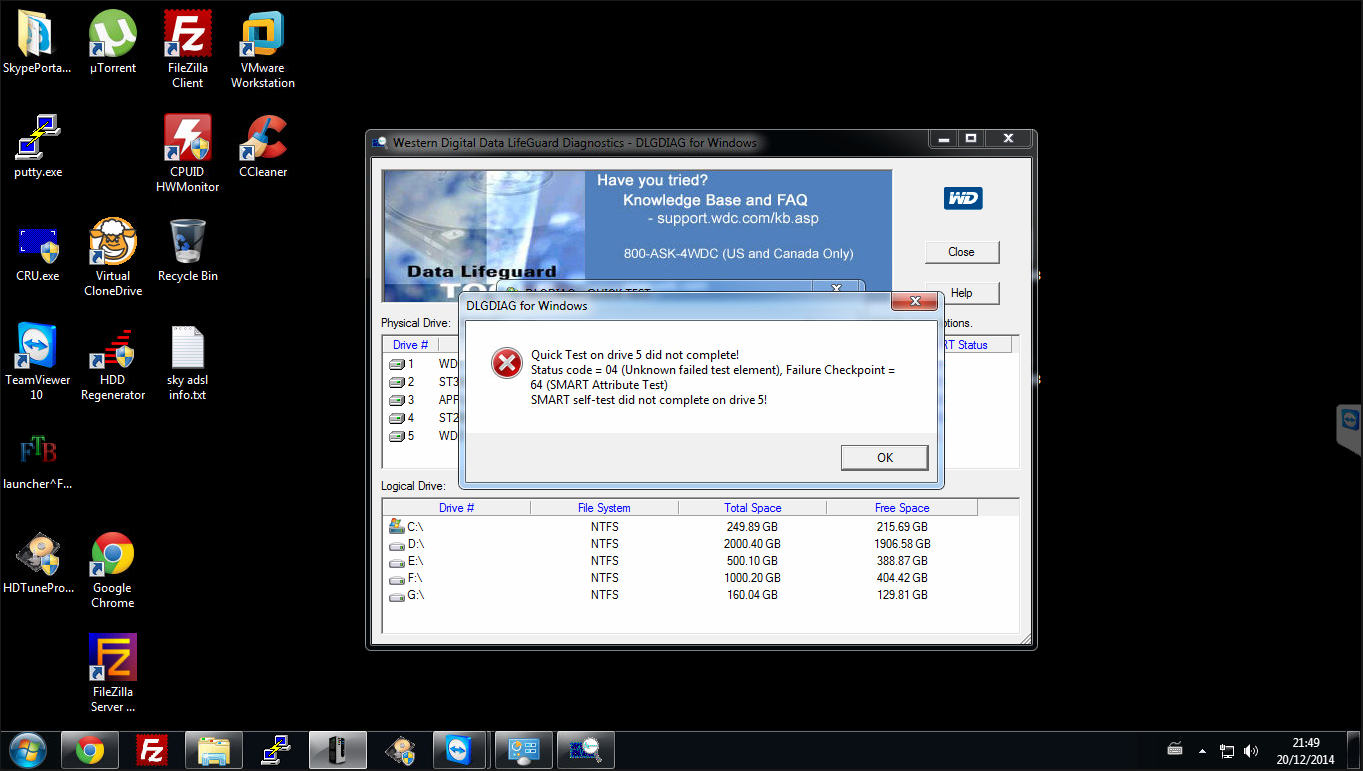
Task: Open the VMware Workstation desktop shortcut
Action: (x=263, y=49)
